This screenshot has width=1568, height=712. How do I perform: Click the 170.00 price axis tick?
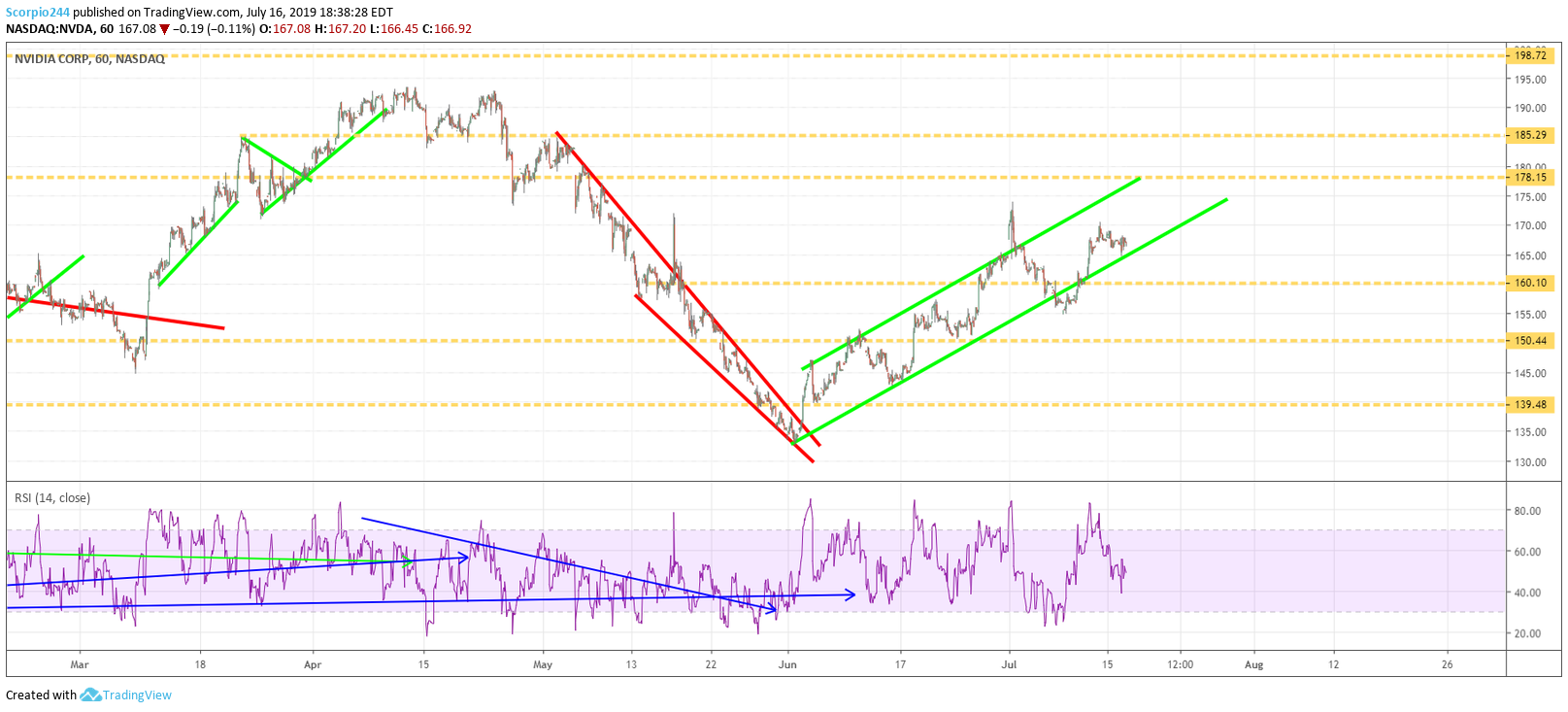[1531, 225]
